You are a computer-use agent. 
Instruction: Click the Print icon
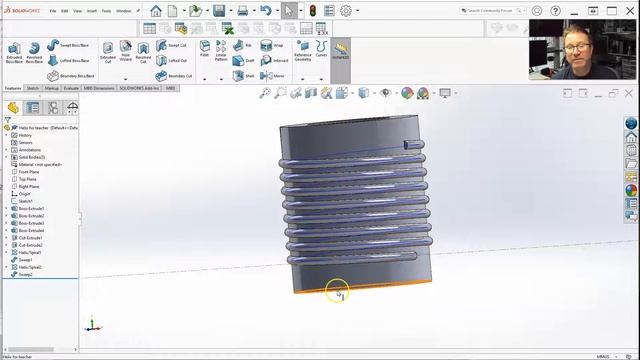tap(242, 11)
